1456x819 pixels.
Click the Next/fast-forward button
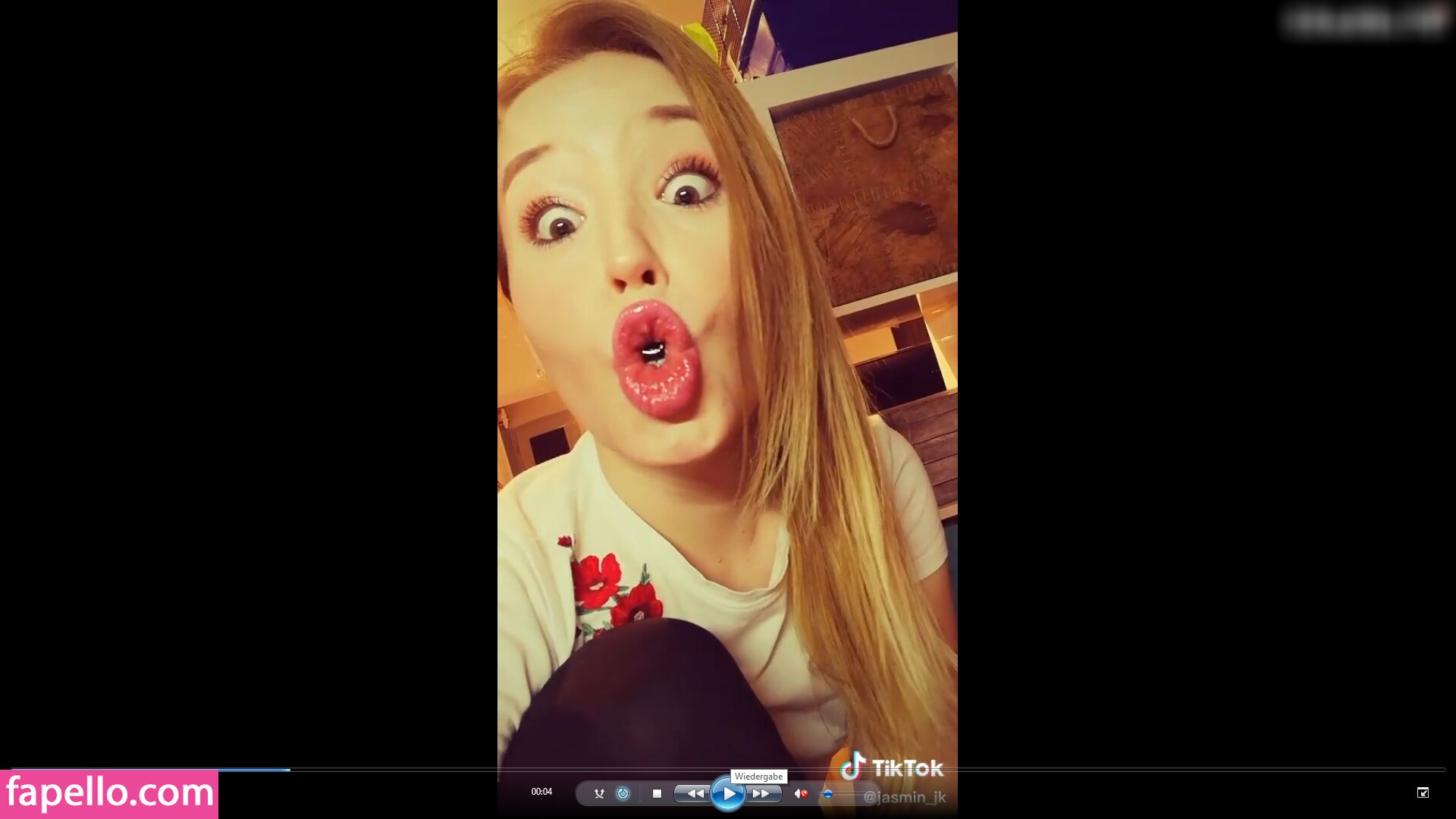761,793
